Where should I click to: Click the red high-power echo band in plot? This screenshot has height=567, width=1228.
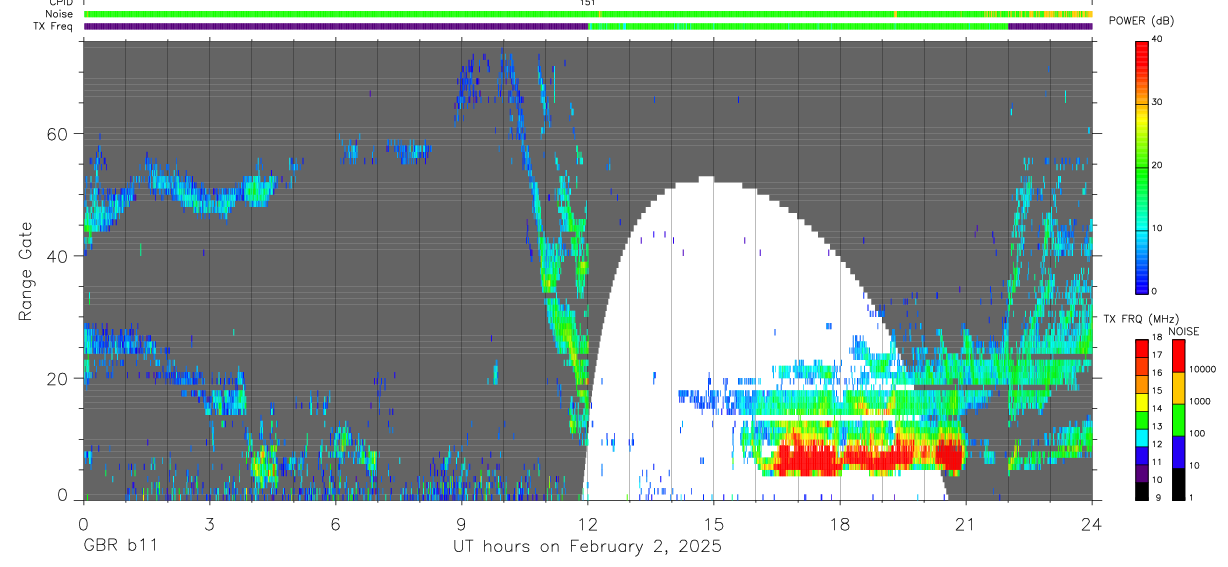(x=868, y=457)
